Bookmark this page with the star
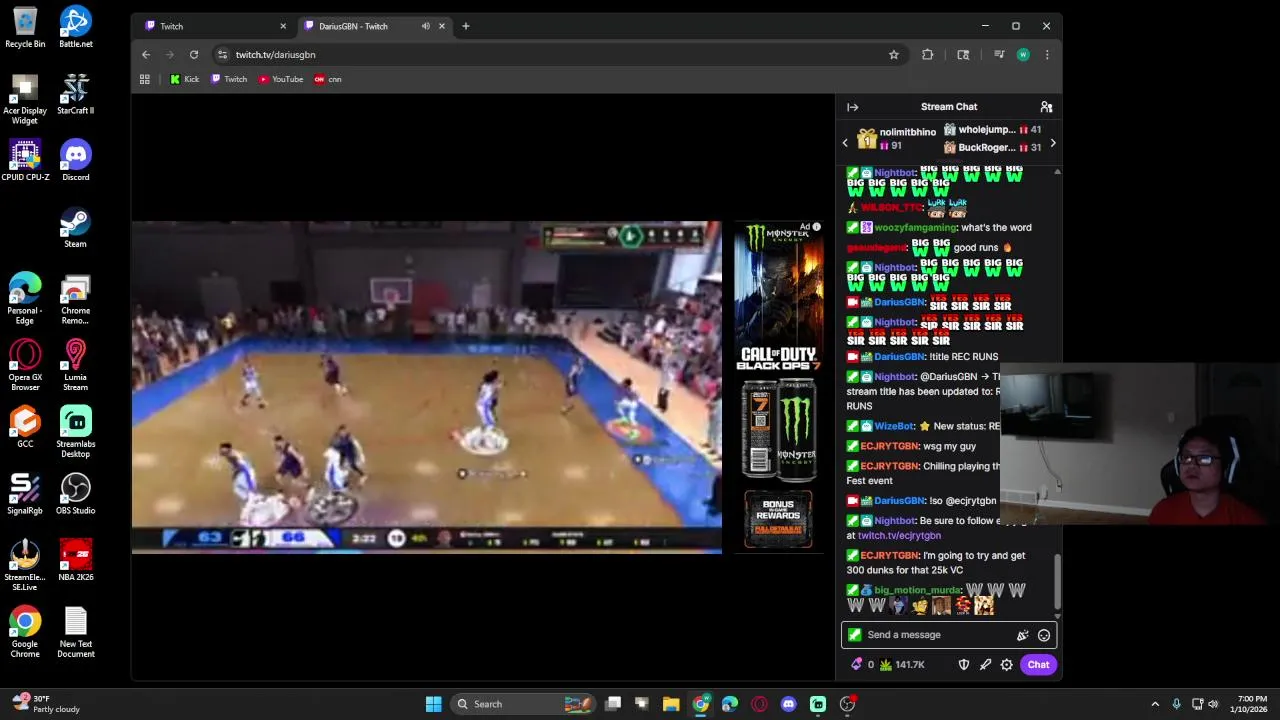This screenshot has height=720, width=1280. (x=894, y=55)
